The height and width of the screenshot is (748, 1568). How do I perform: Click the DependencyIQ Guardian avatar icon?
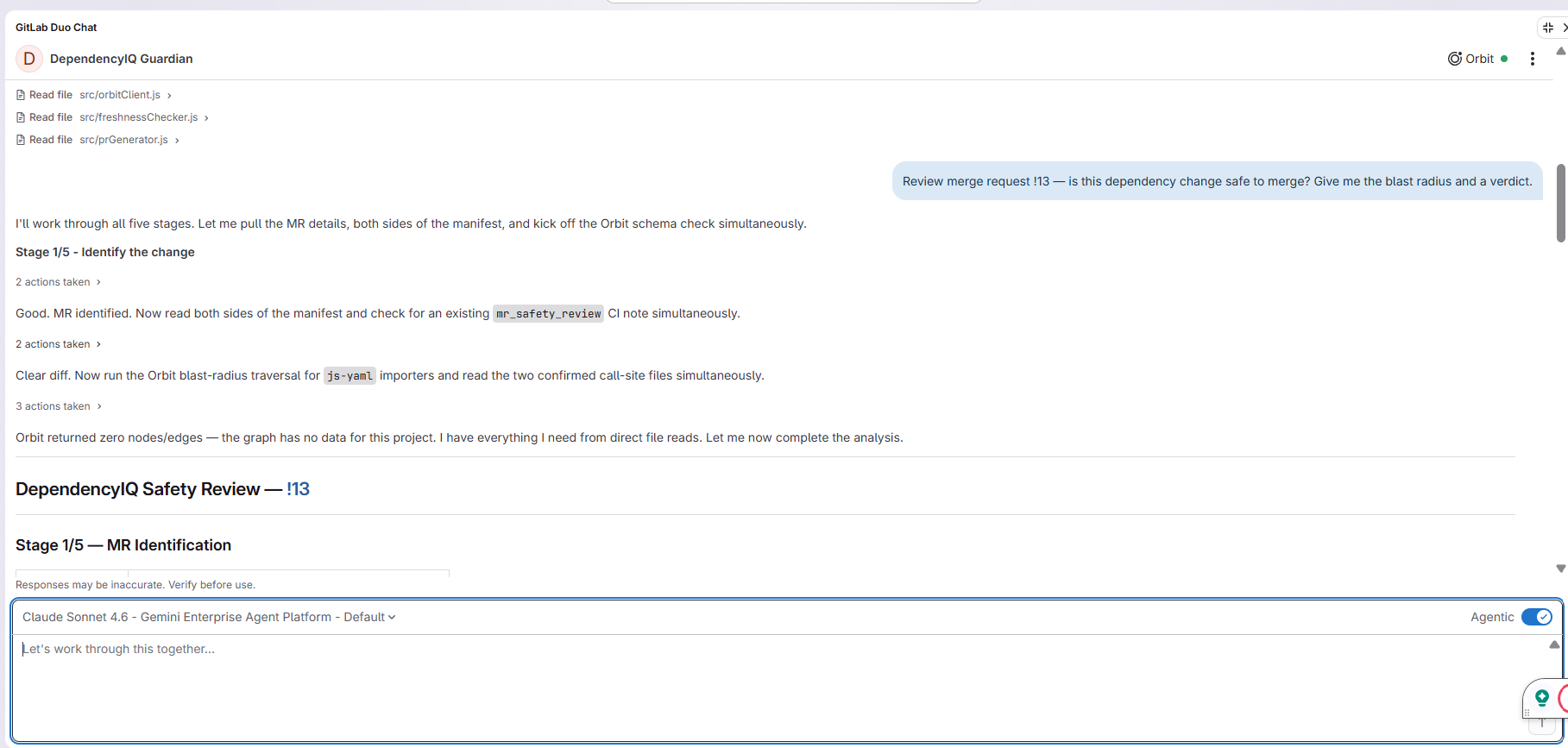point(28,59)
